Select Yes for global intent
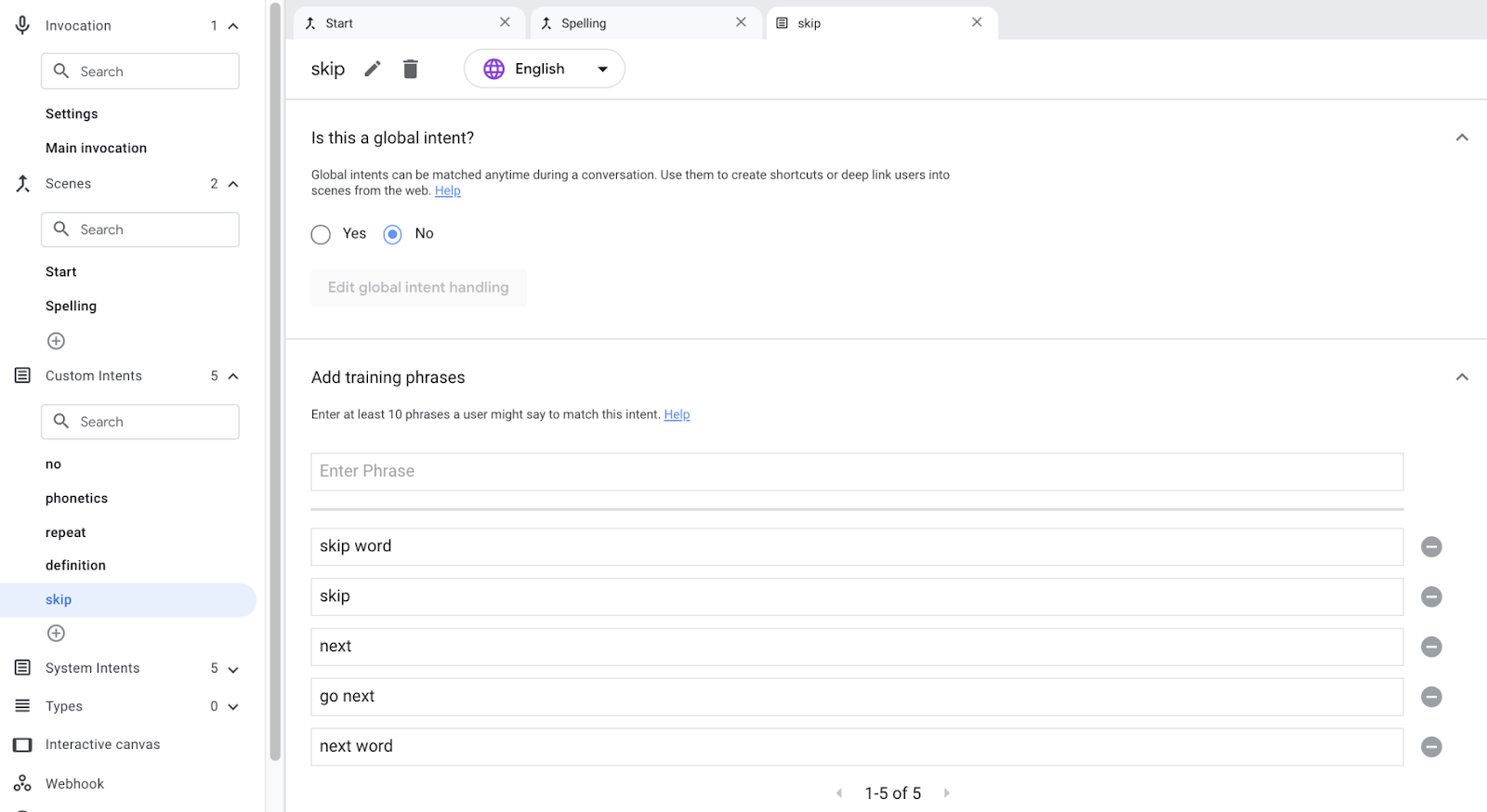This screenshot has height=812, width=1487. 322,234
